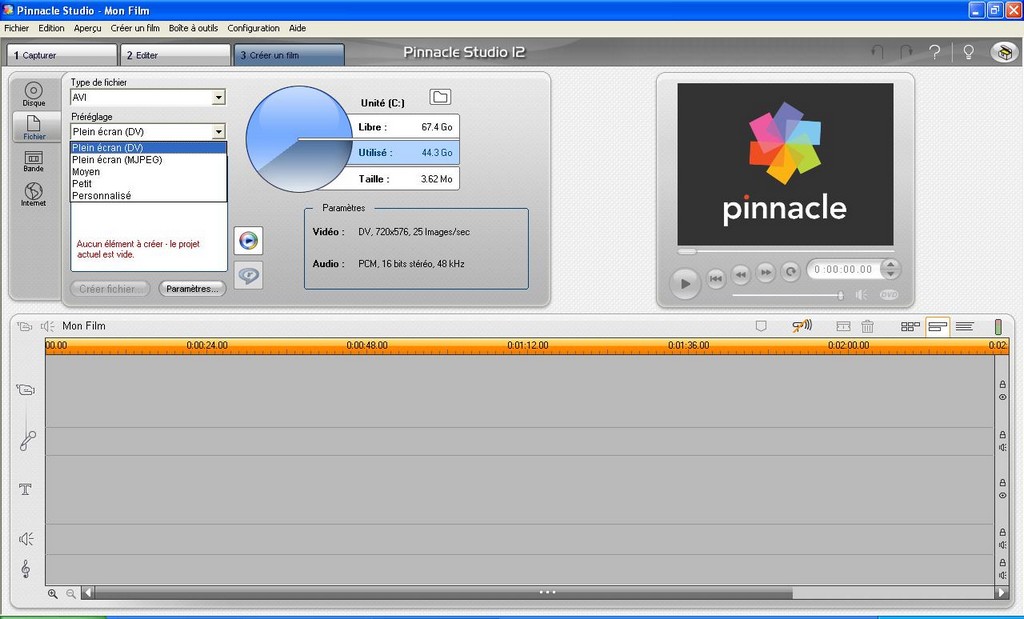
Task: Toggle the preview mute speaker icon
Action: pos(862,295)
